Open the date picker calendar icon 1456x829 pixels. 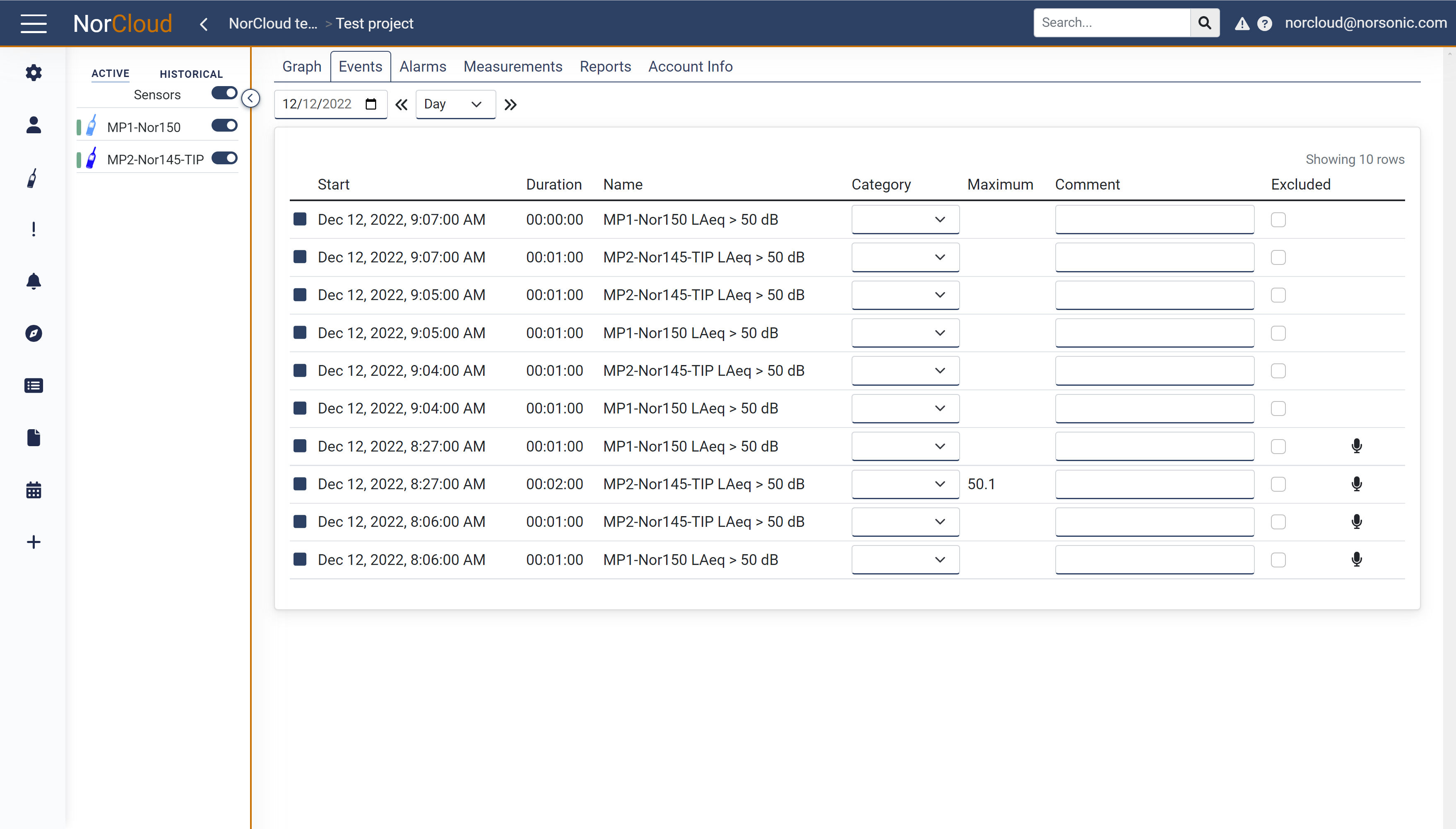click(371, 103)
